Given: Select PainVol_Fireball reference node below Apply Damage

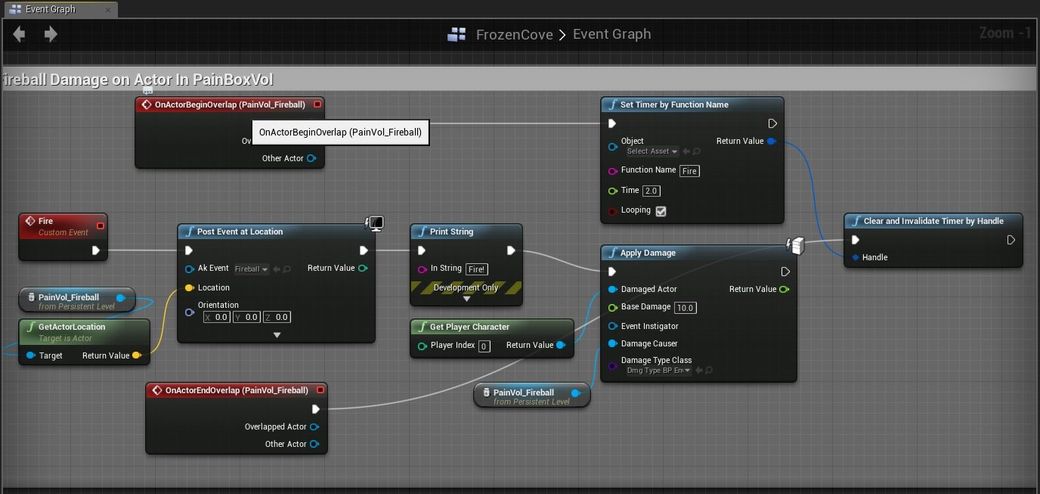Looking at the screenshot, I should click(532, 396).
